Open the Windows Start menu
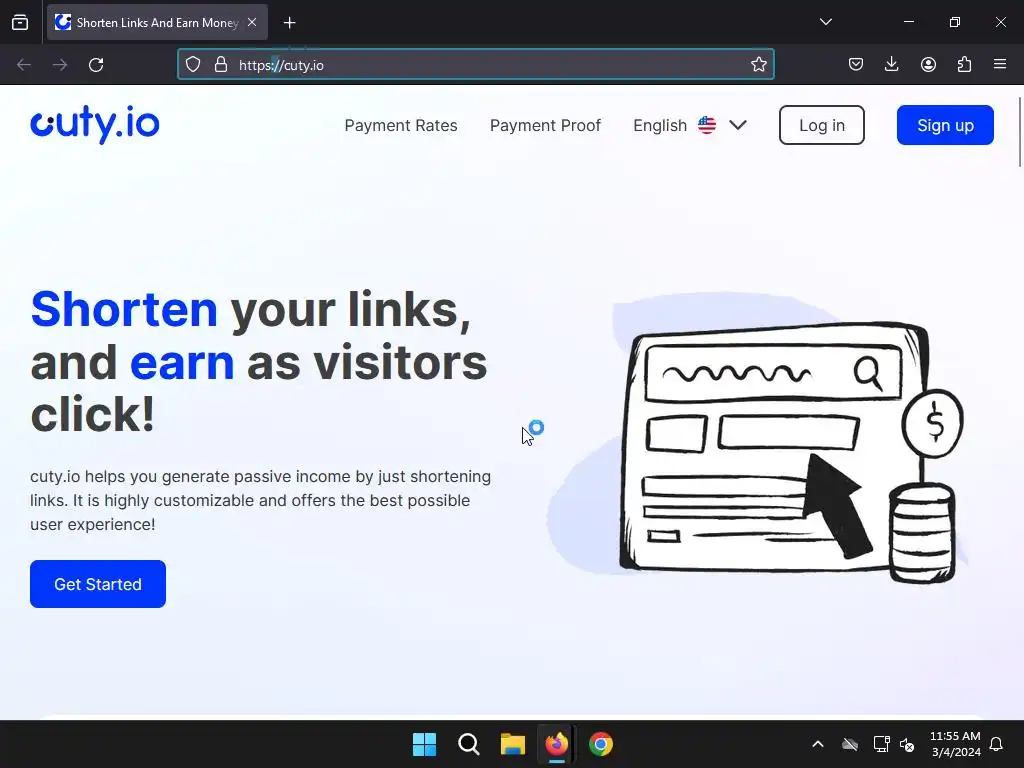 [424, 744]
